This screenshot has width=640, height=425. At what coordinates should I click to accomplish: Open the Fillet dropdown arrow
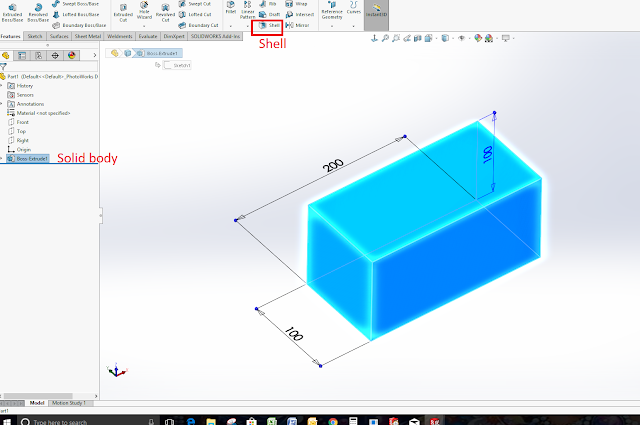[231, 26]
